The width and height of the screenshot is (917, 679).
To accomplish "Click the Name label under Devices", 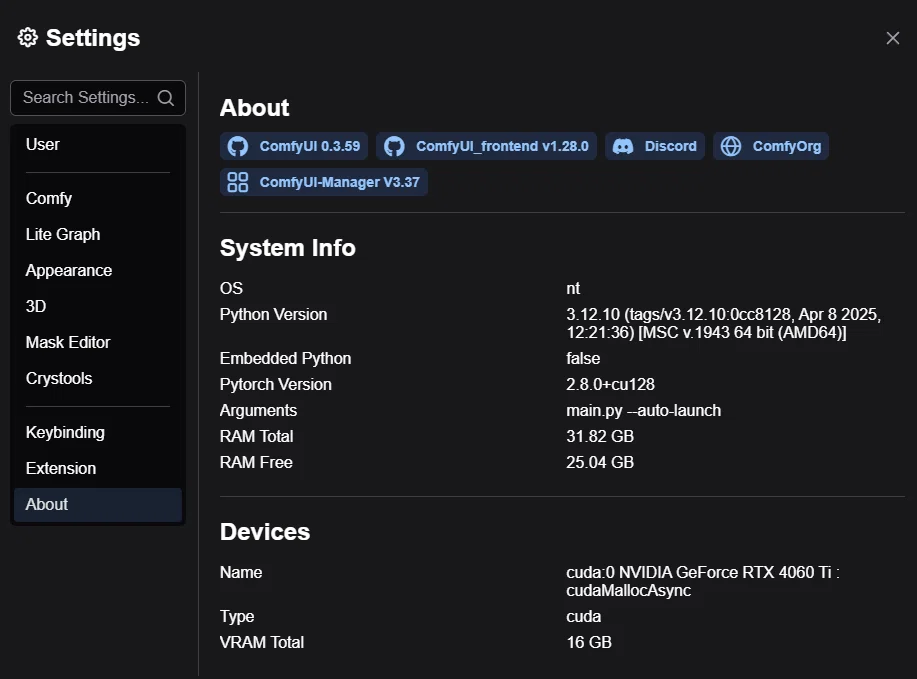I will [x=241, y=573].
